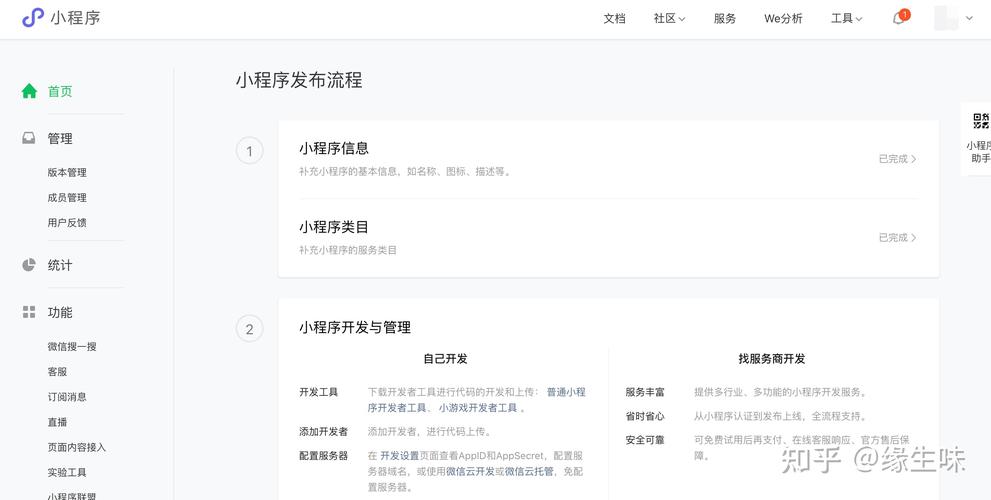Click the 小程序发布流程 page title
The image size is (991, 500).
(299, 80)
